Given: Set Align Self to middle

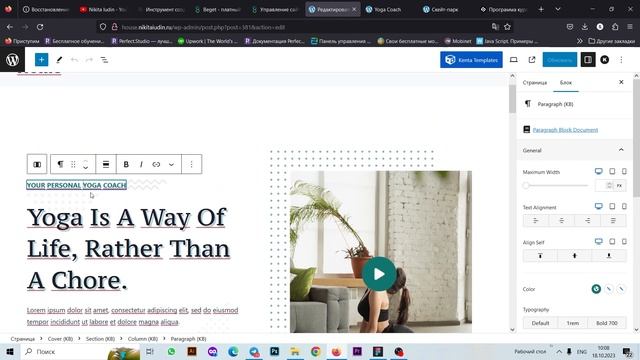Looking at the screenshot, I should [574, 256].
